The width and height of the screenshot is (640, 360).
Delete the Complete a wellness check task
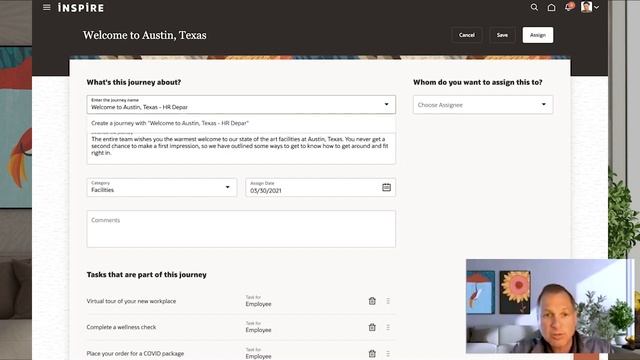372,327
